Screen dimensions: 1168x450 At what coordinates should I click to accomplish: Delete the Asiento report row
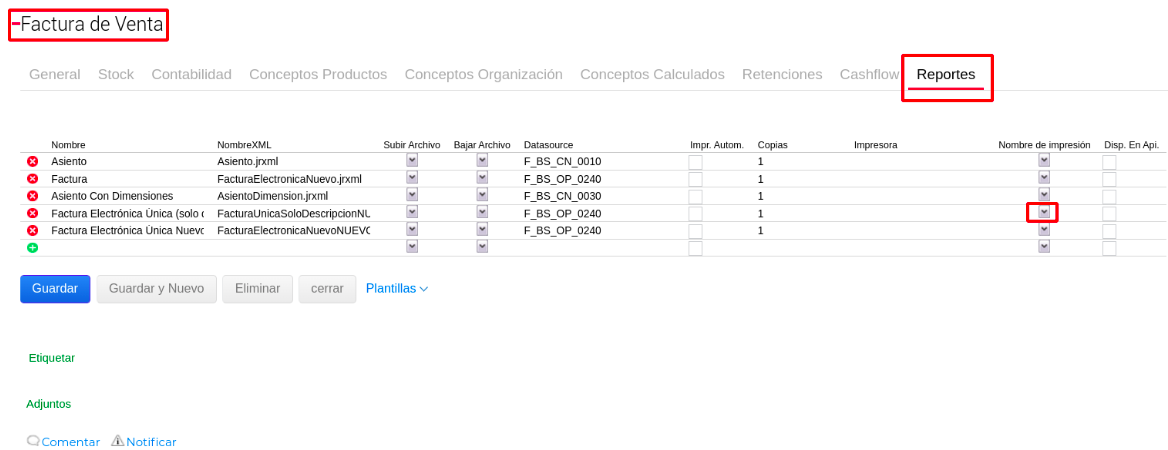(32, 161)
